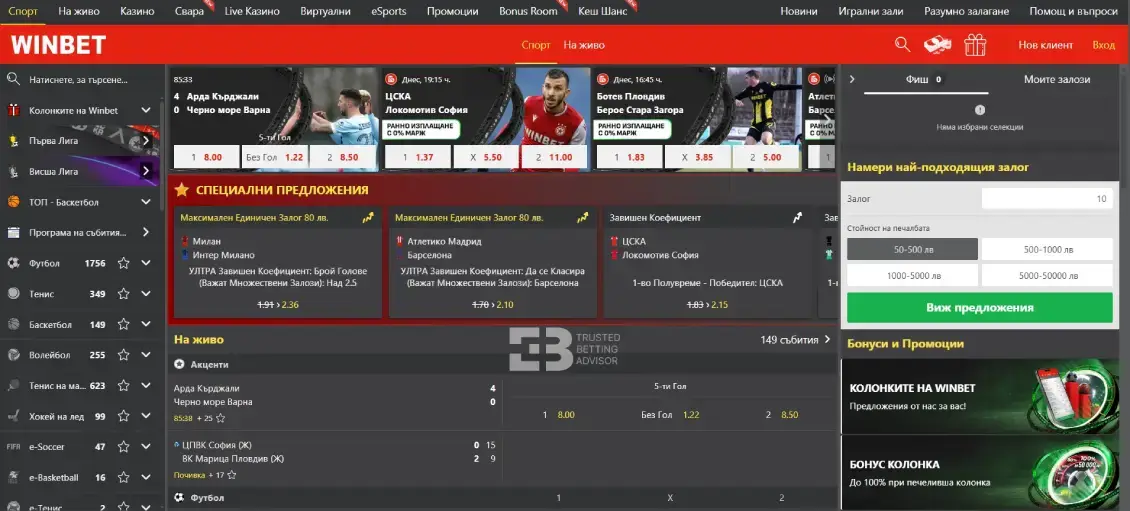Click the green Виж предложения button
Image resolution: width=1130 pixels, height=511 pixels.
[x=979, y=308]
